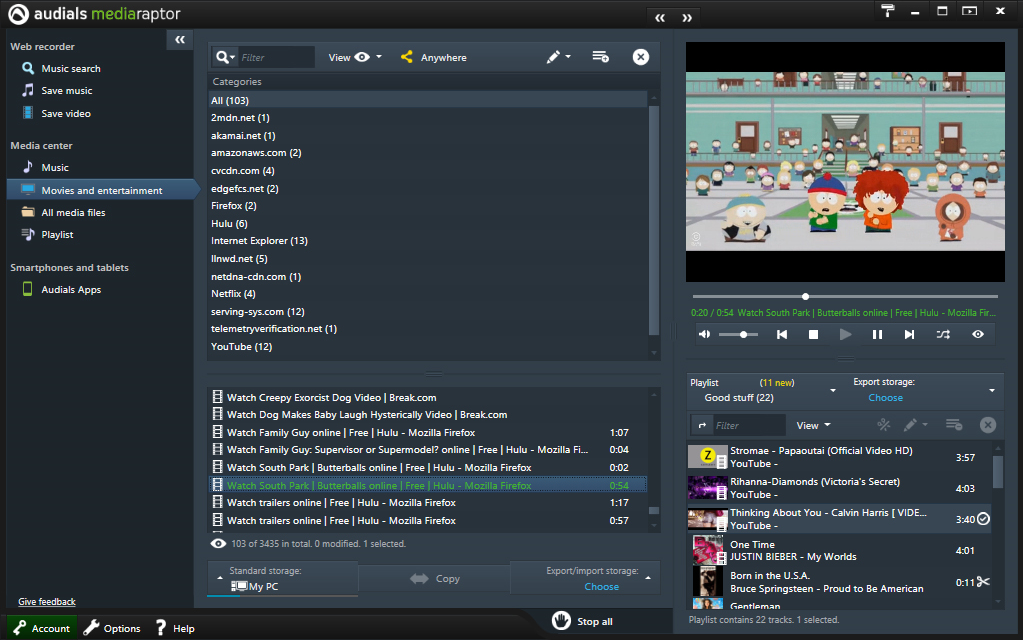Seek within the video progress bar

(x=844, y=296)
